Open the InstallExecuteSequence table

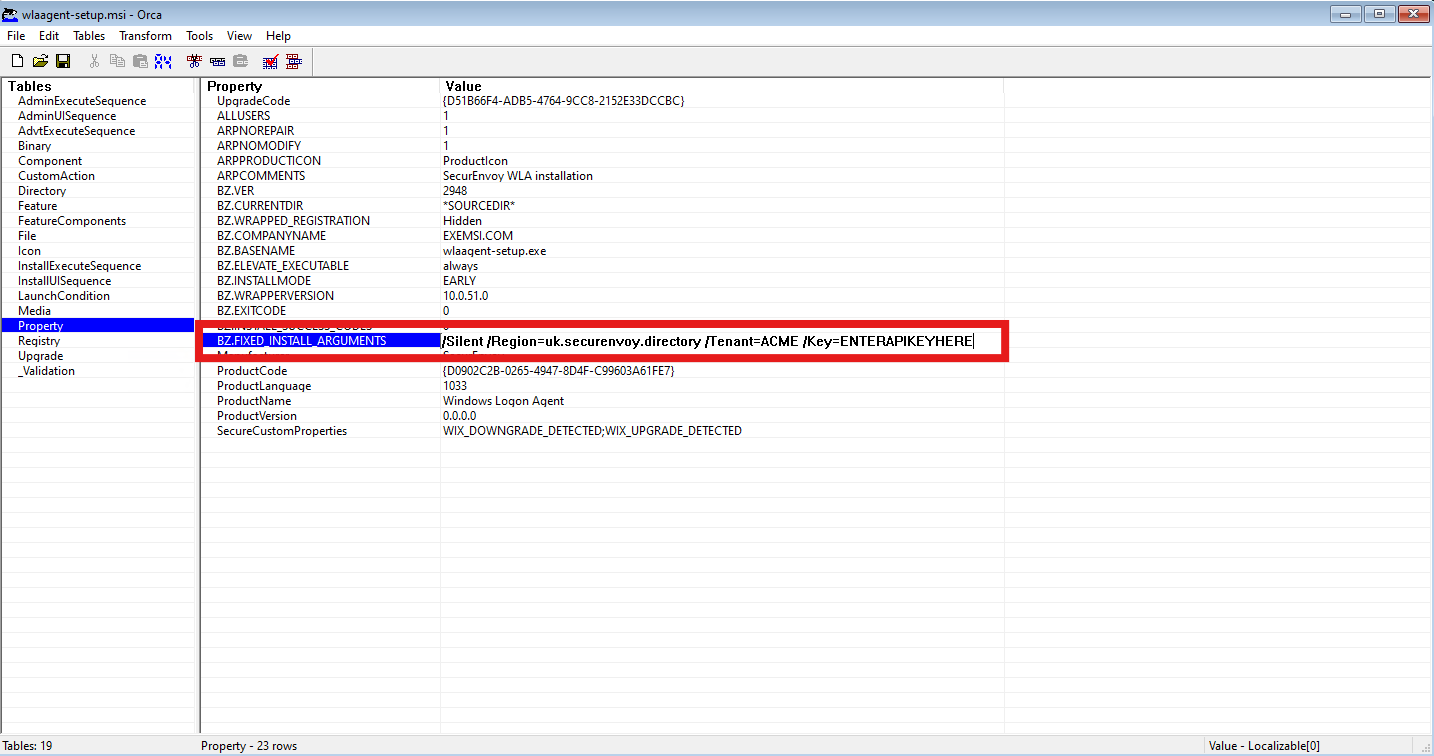[81, 265]
